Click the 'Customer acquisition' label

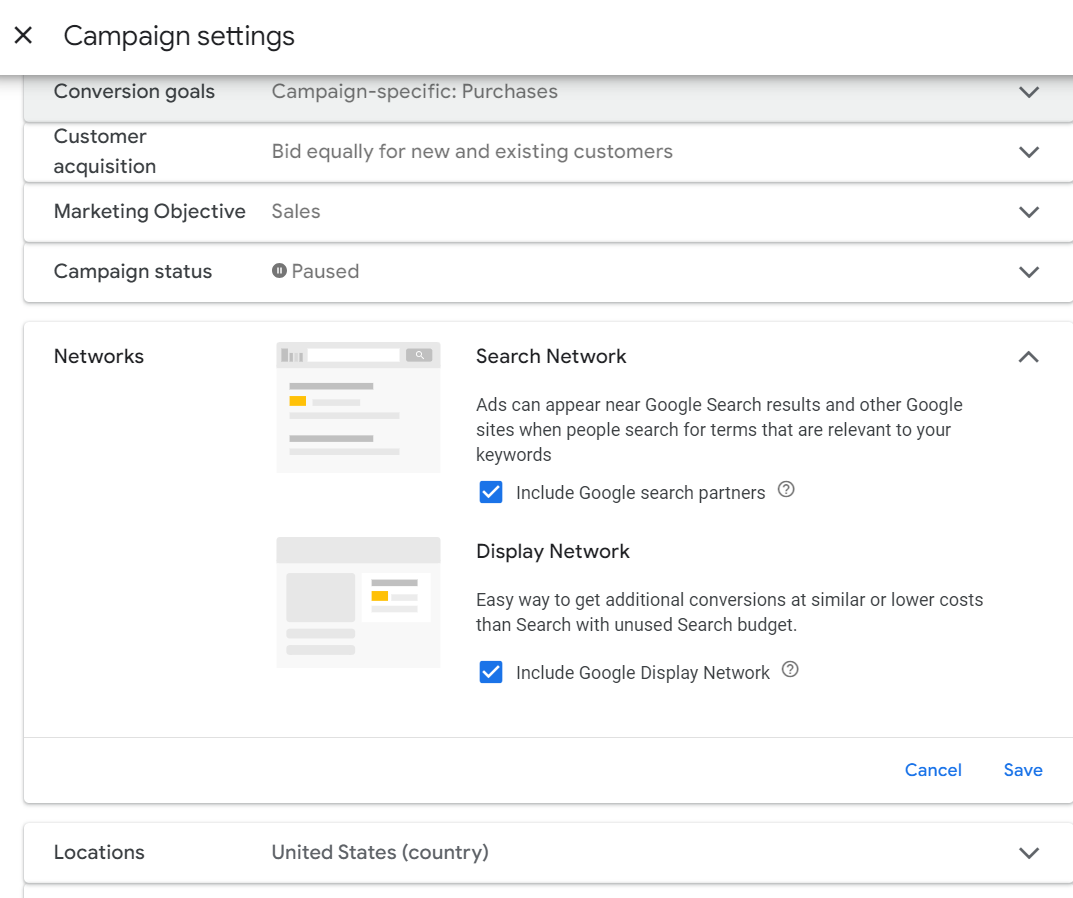pos(105,151)
